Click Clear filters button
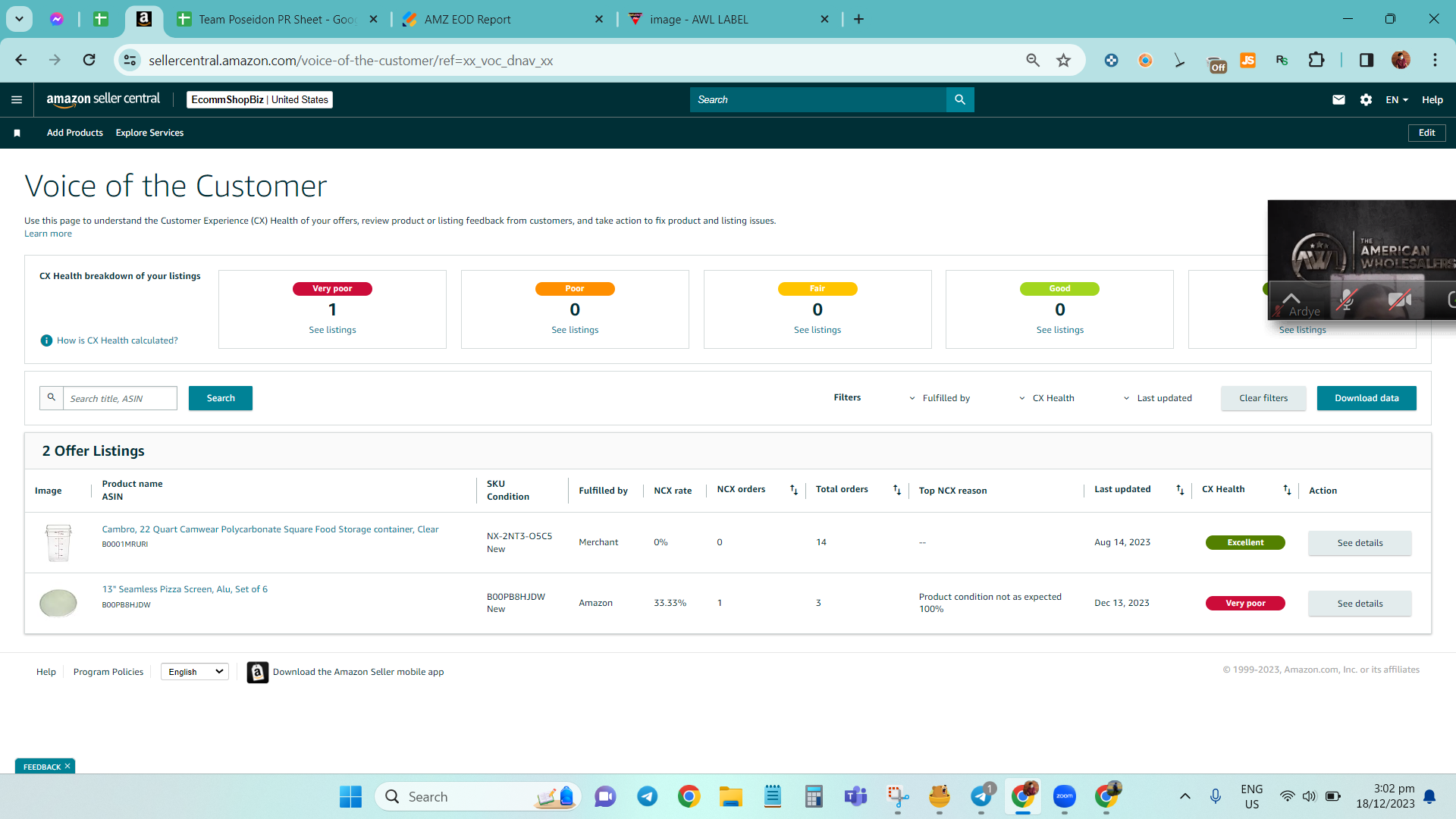The height and width of the screenshot is (819, 1456). click(x=1263, y=398)
